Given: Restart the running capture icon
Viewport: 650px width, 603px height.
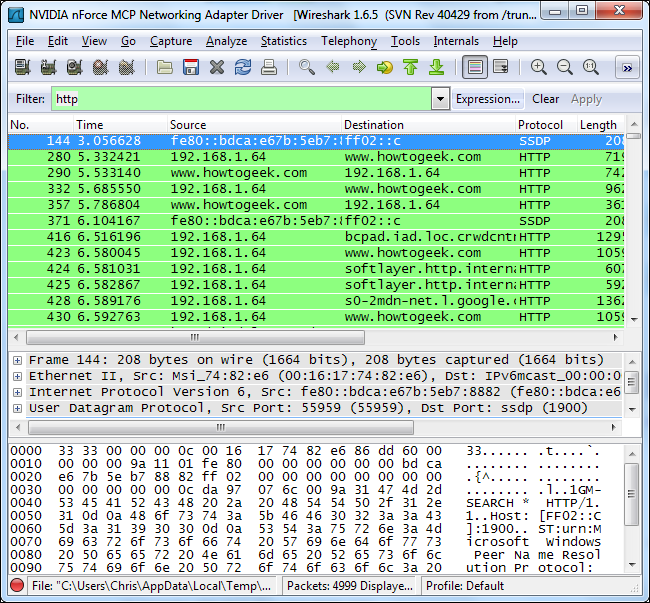Looking at the screenshot, I should (126, 67).
